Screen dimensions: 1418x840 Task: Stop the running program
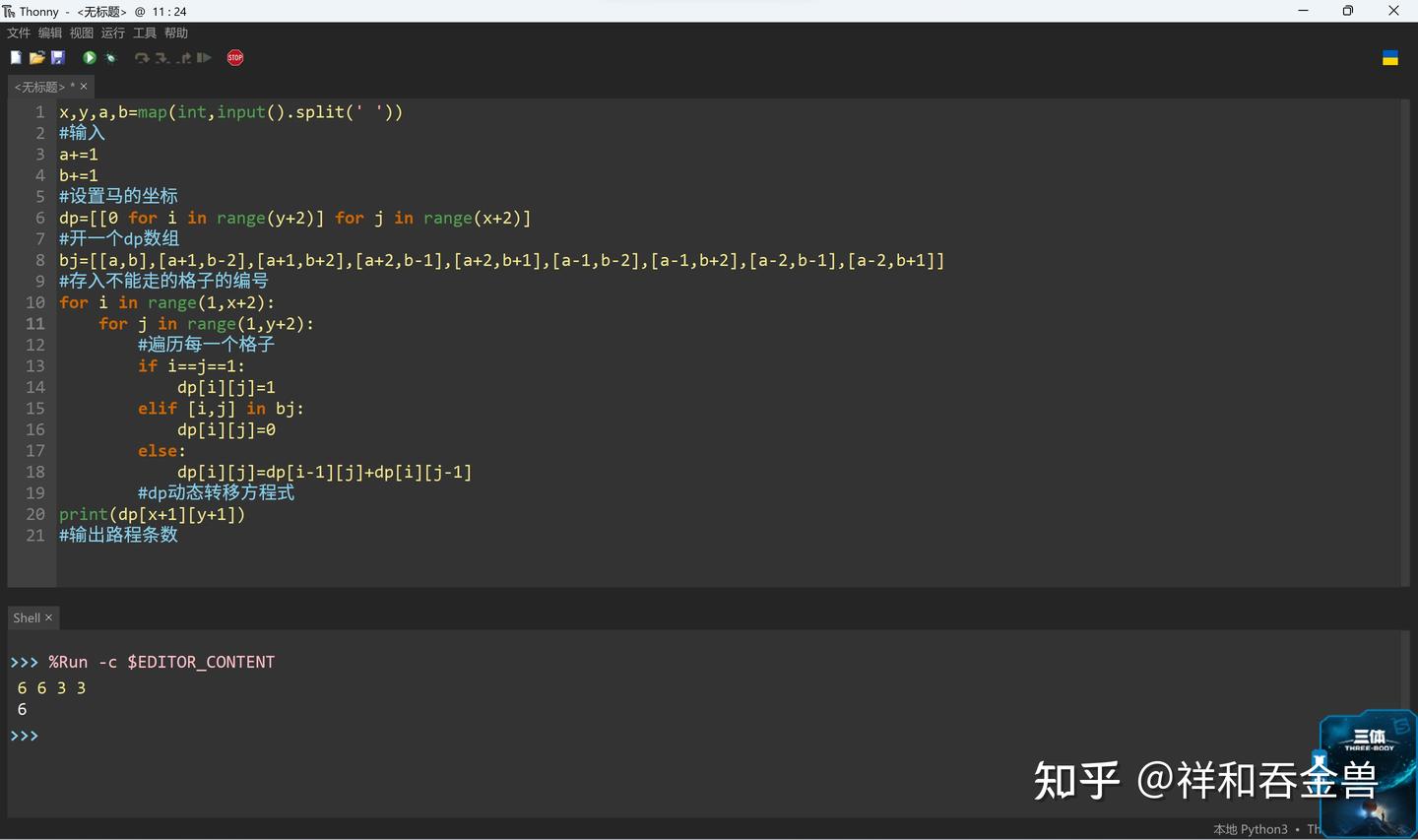[234, 57]
